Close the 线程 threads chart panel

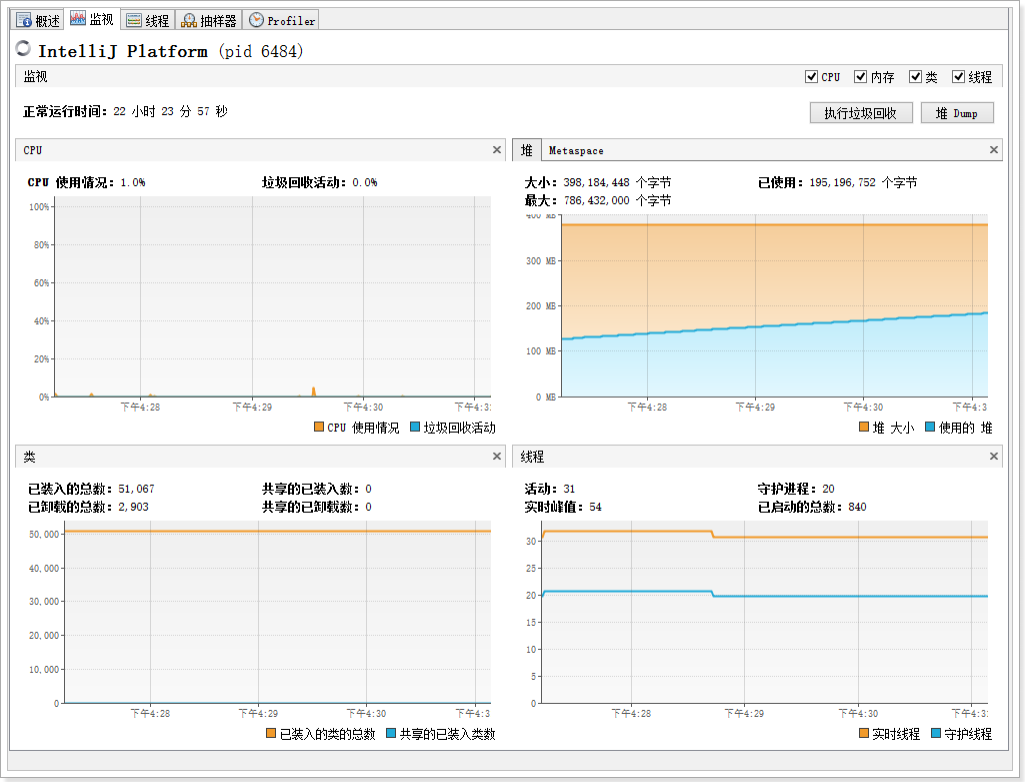(994, 456)
